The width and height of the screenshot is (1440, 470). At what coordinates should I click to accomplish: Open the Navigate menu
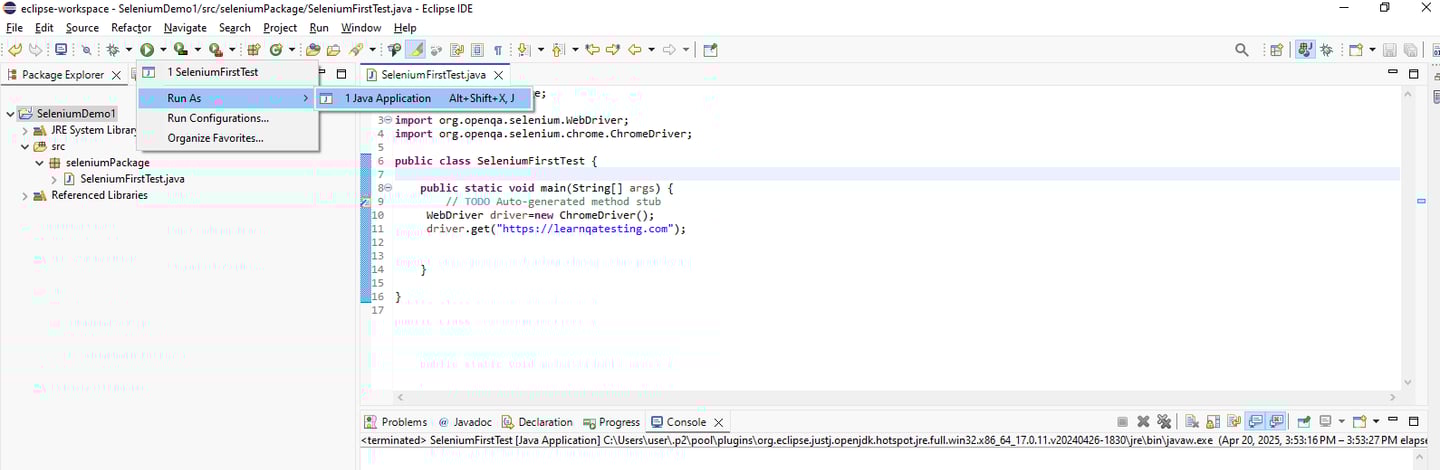point(185,28)
